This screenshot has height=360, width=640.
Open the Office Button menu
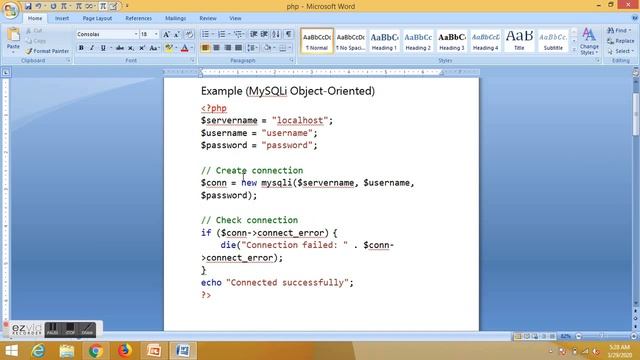[10, 10]
